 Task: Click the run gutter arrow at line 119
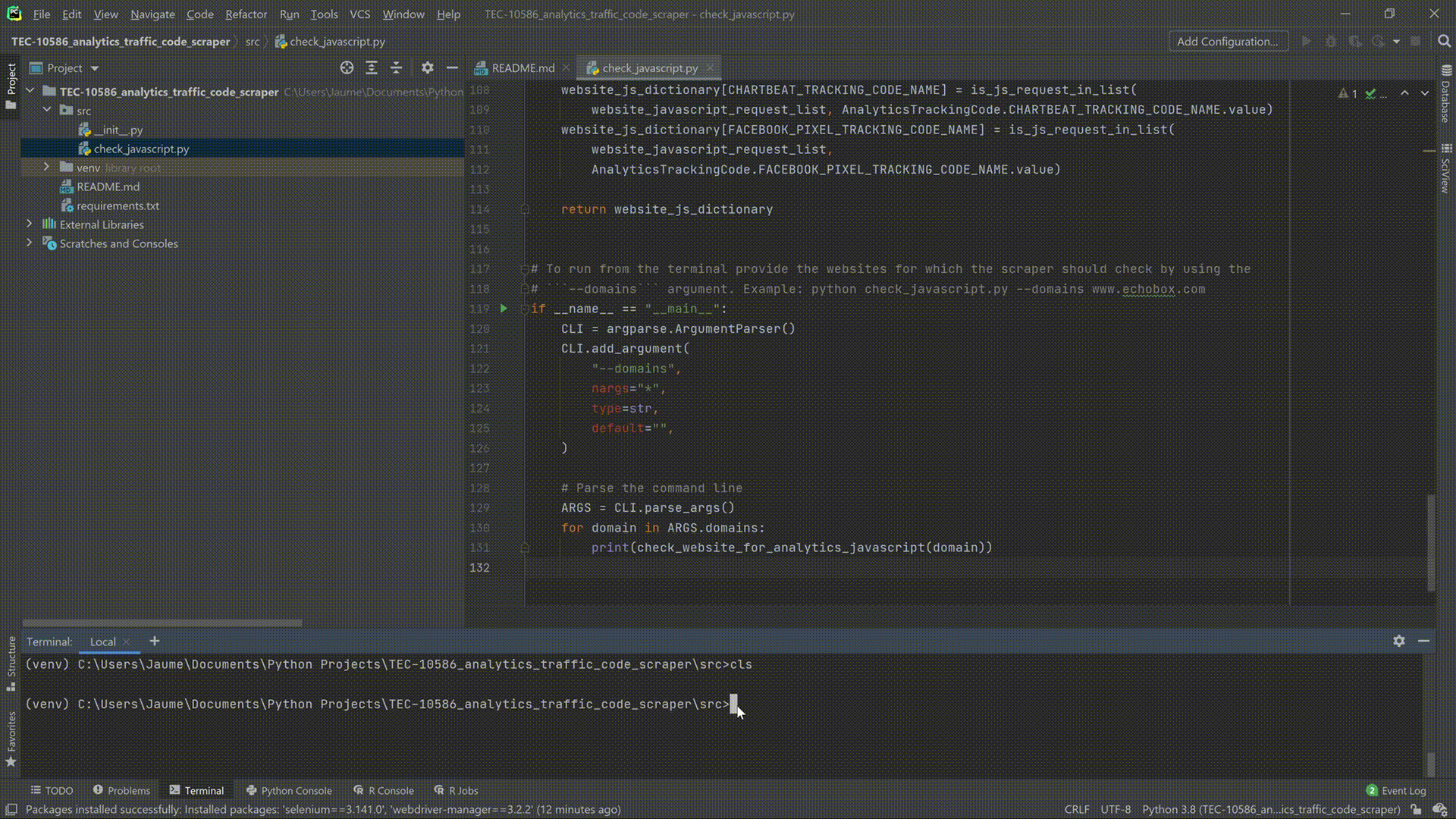tap(504, 309)
